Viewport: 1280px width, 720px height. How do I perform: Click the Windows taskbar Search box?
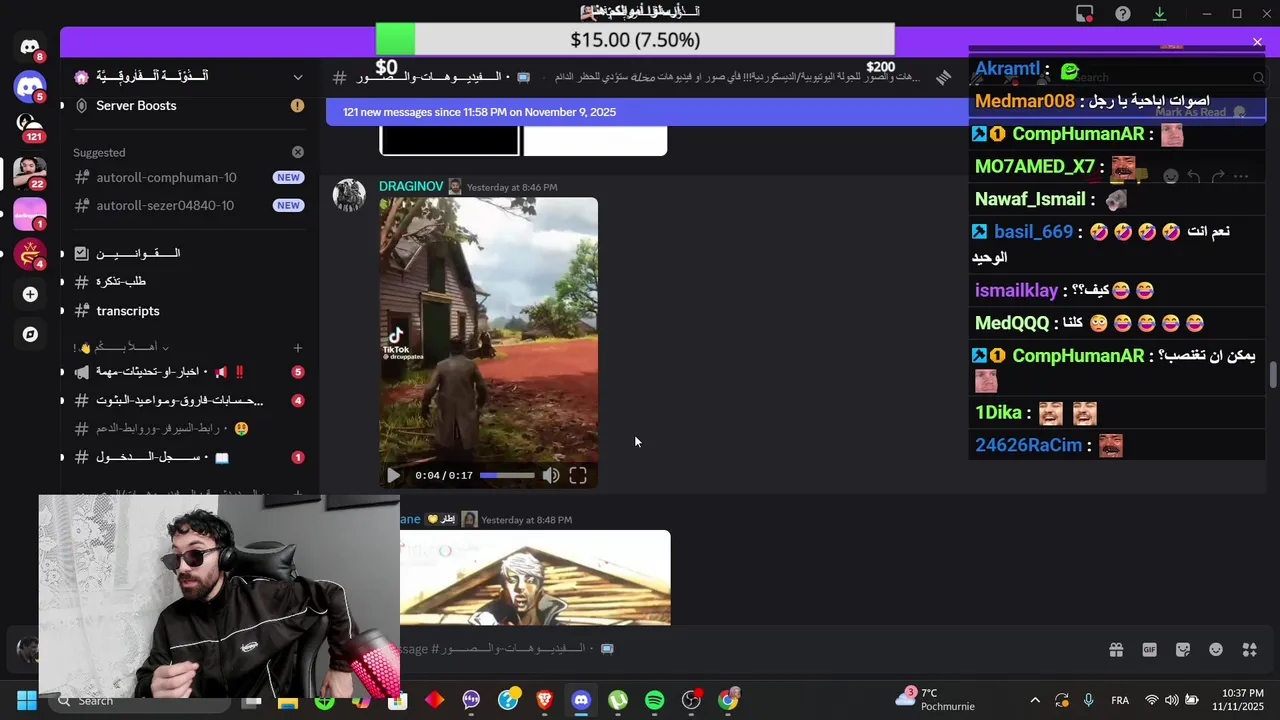[x=140, y=700]
